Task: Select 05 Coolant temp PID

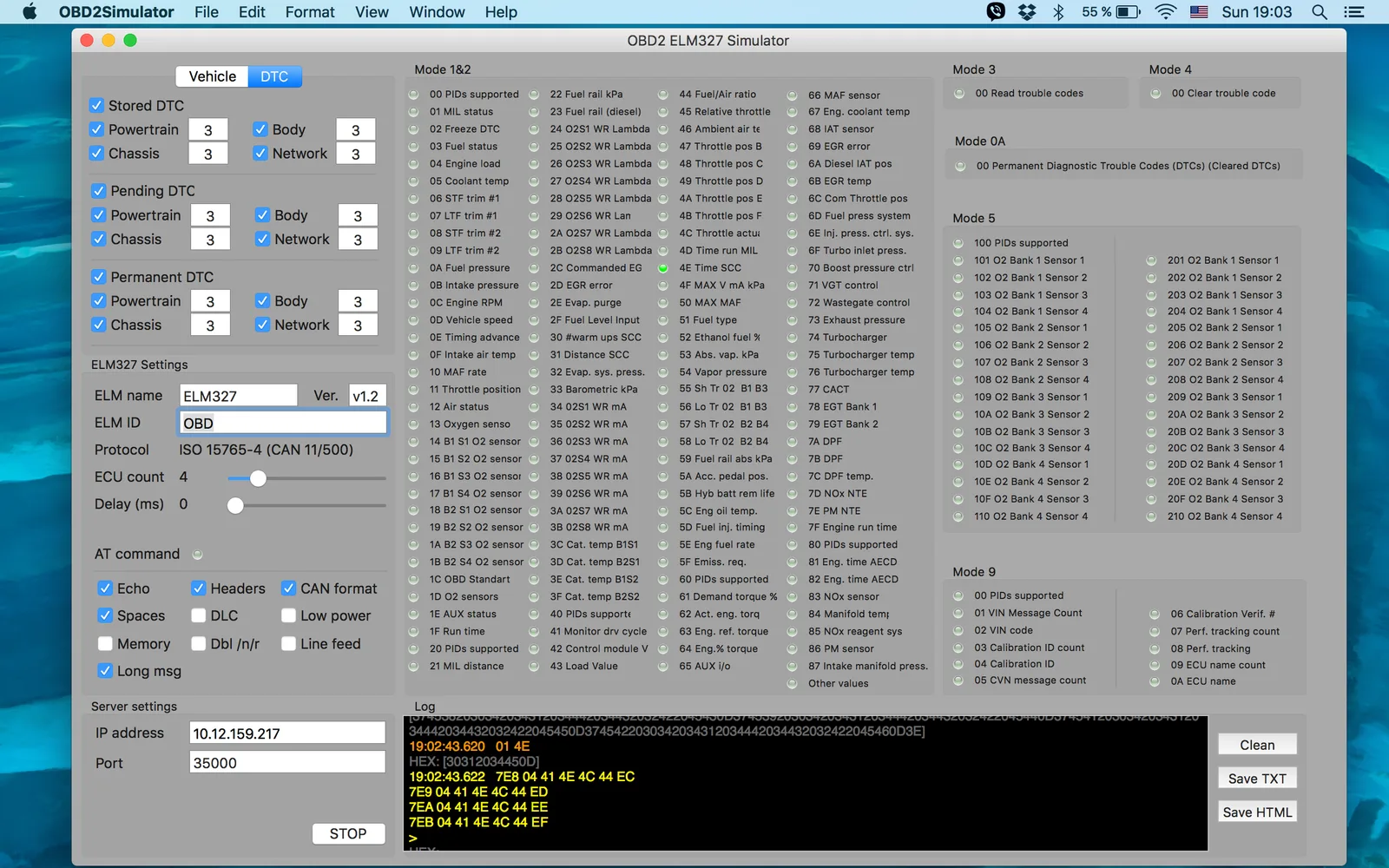Action: [x=413, y=181]
